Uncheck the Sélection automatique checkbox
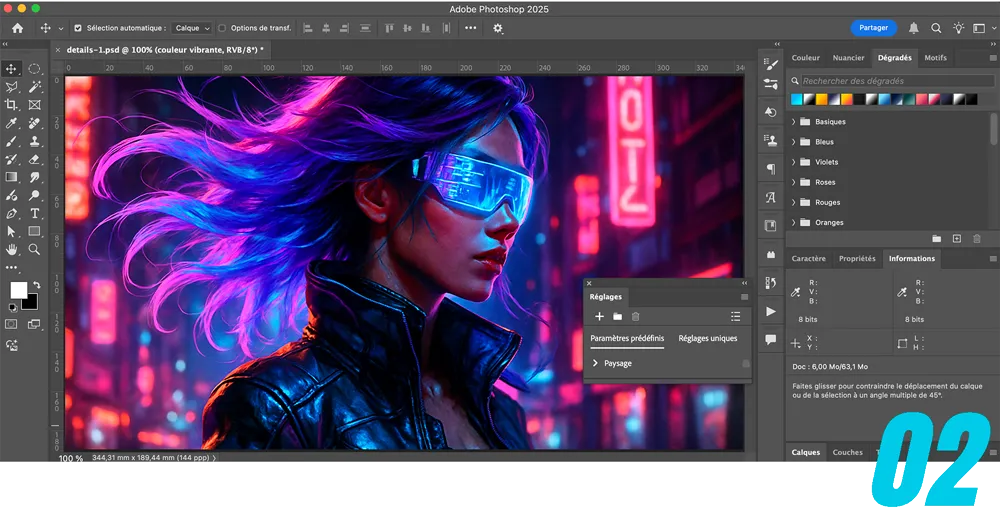 pyautogui.click(x=79, y=28)
